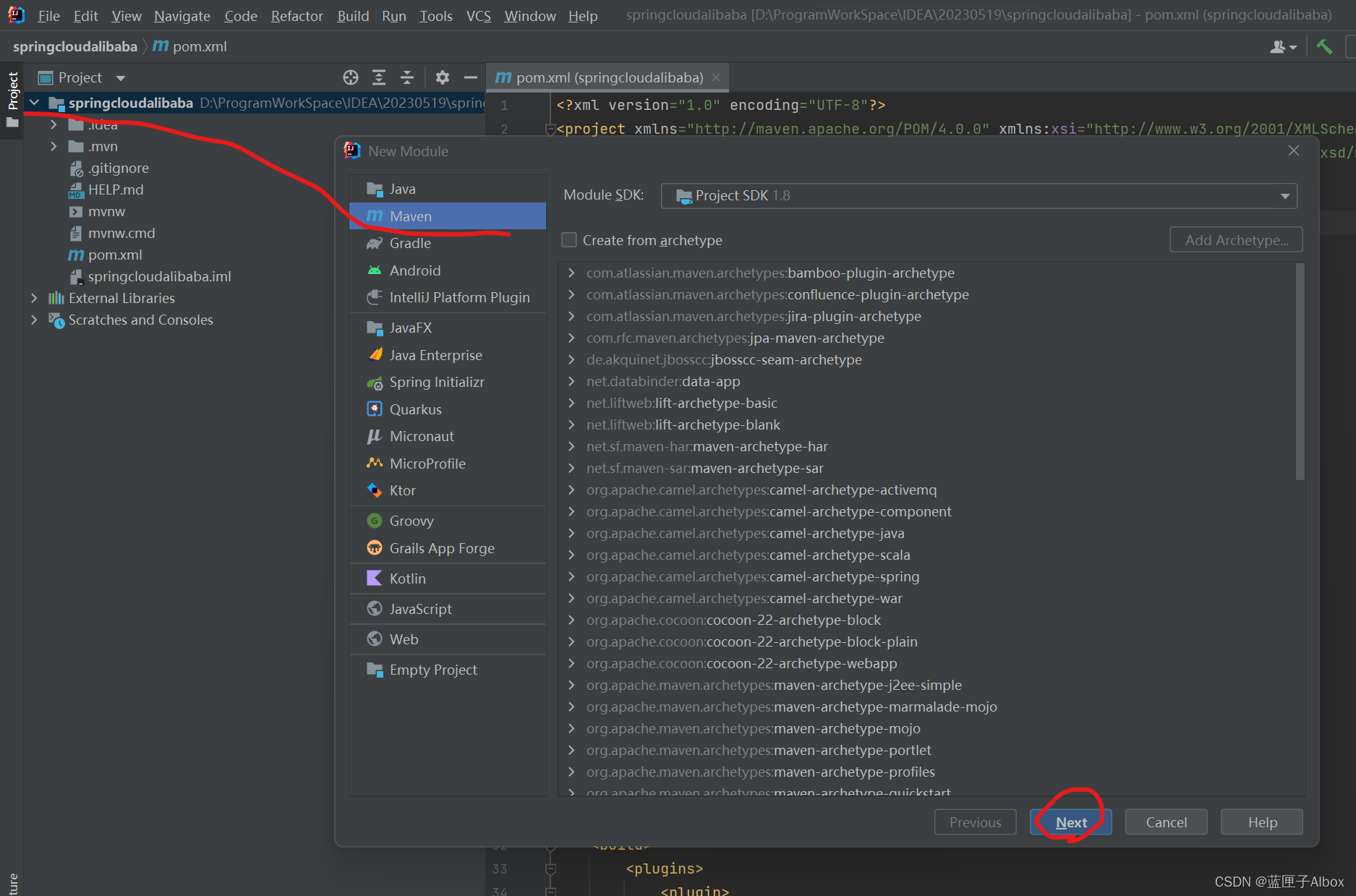The width and height of the screenshot is (1356, 896).
Task: Click Expand All in Project panel
Action: [x=379, y=77]
